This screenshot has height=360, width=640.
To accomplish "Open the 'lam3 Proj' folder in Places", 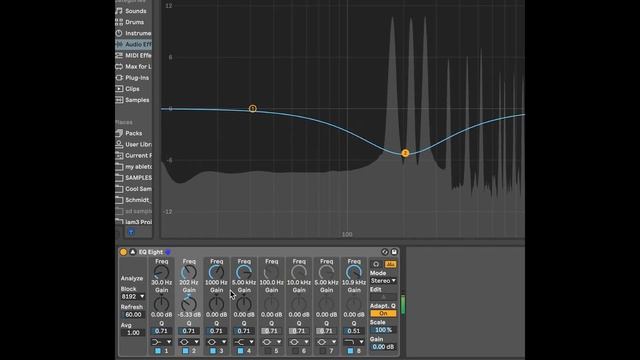I will pos(133,222).
